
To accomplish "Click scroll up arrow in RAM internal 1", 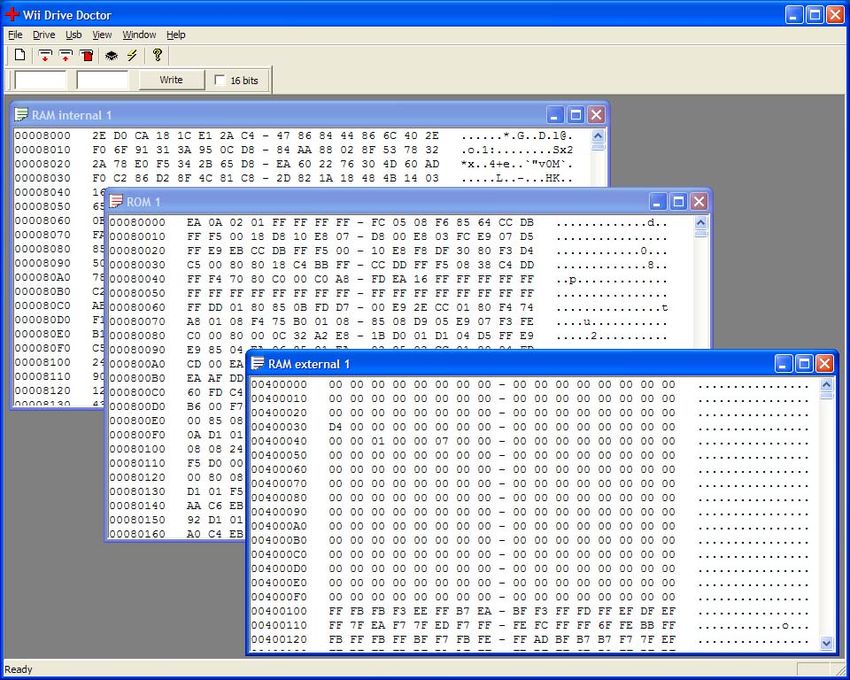I will pyautogui.click(x=597, y=136).
